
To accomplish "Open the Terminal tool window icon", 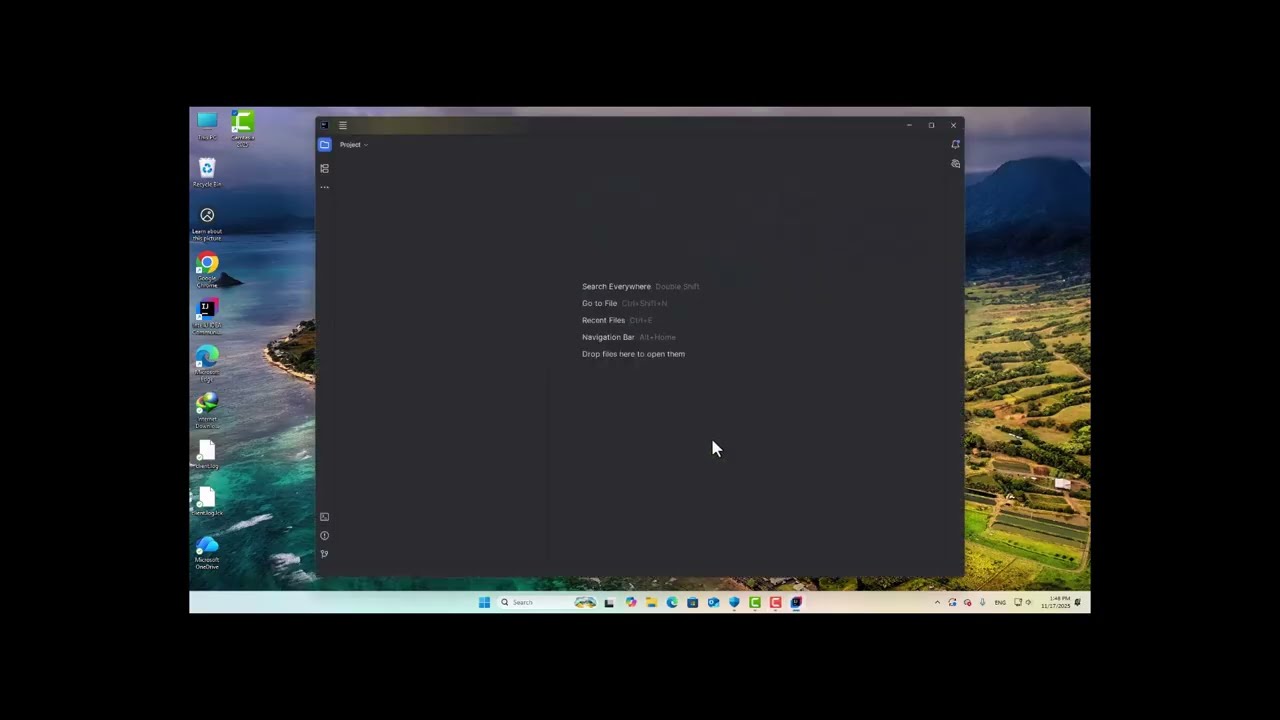I will coord(324,517).
